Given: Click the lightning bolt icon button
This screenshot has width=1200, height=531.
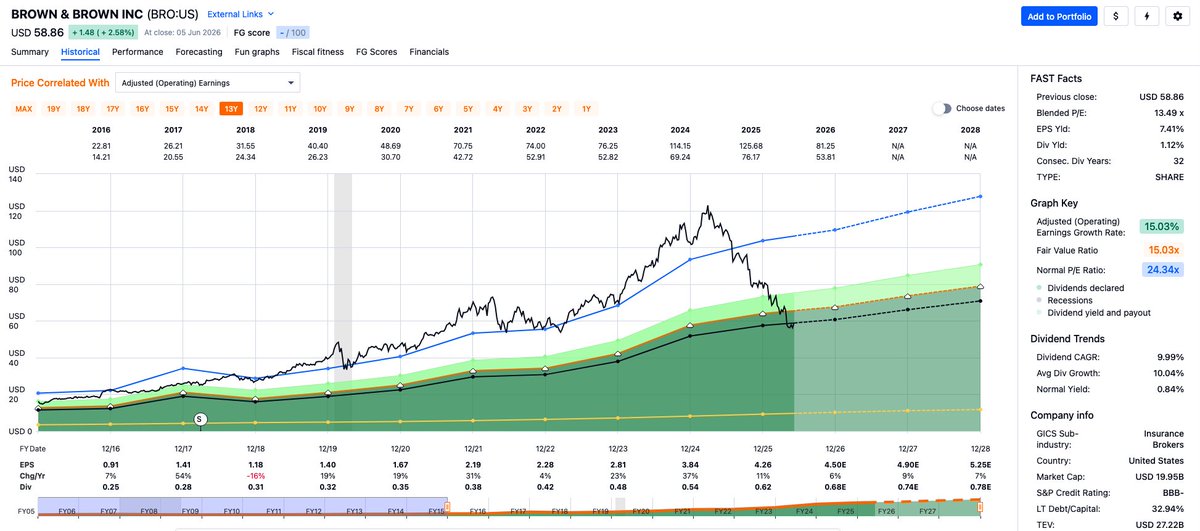Looking at the screenshot, I should [1147, 16].
